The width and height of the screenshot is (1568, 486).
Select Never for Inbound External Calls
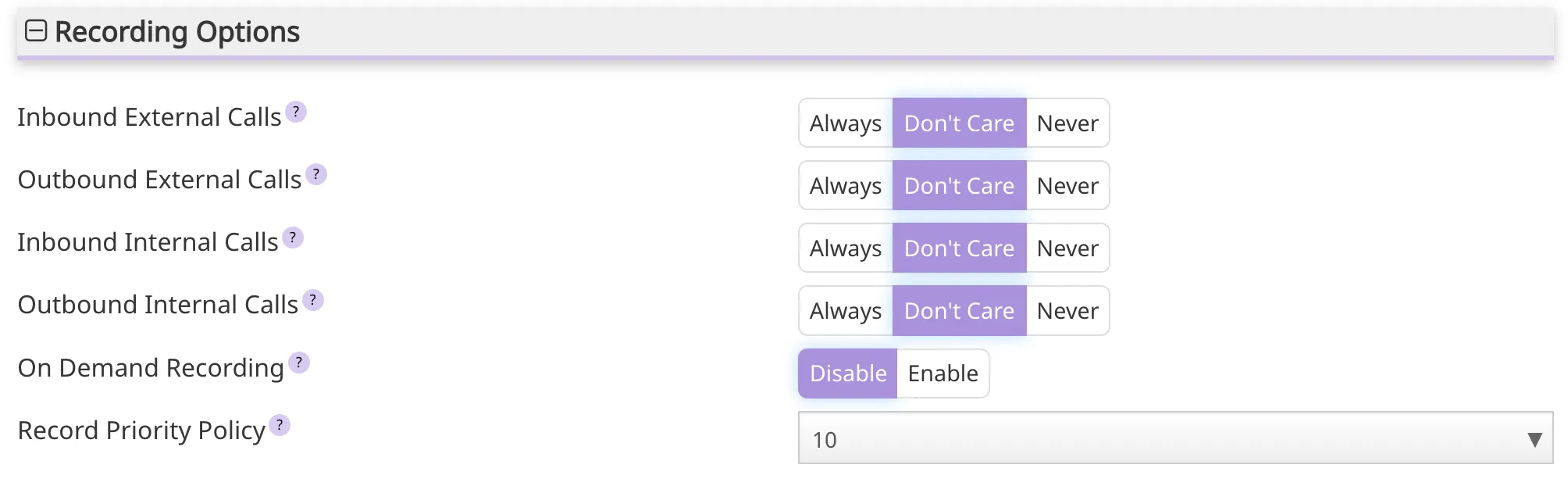point(1067,123)
